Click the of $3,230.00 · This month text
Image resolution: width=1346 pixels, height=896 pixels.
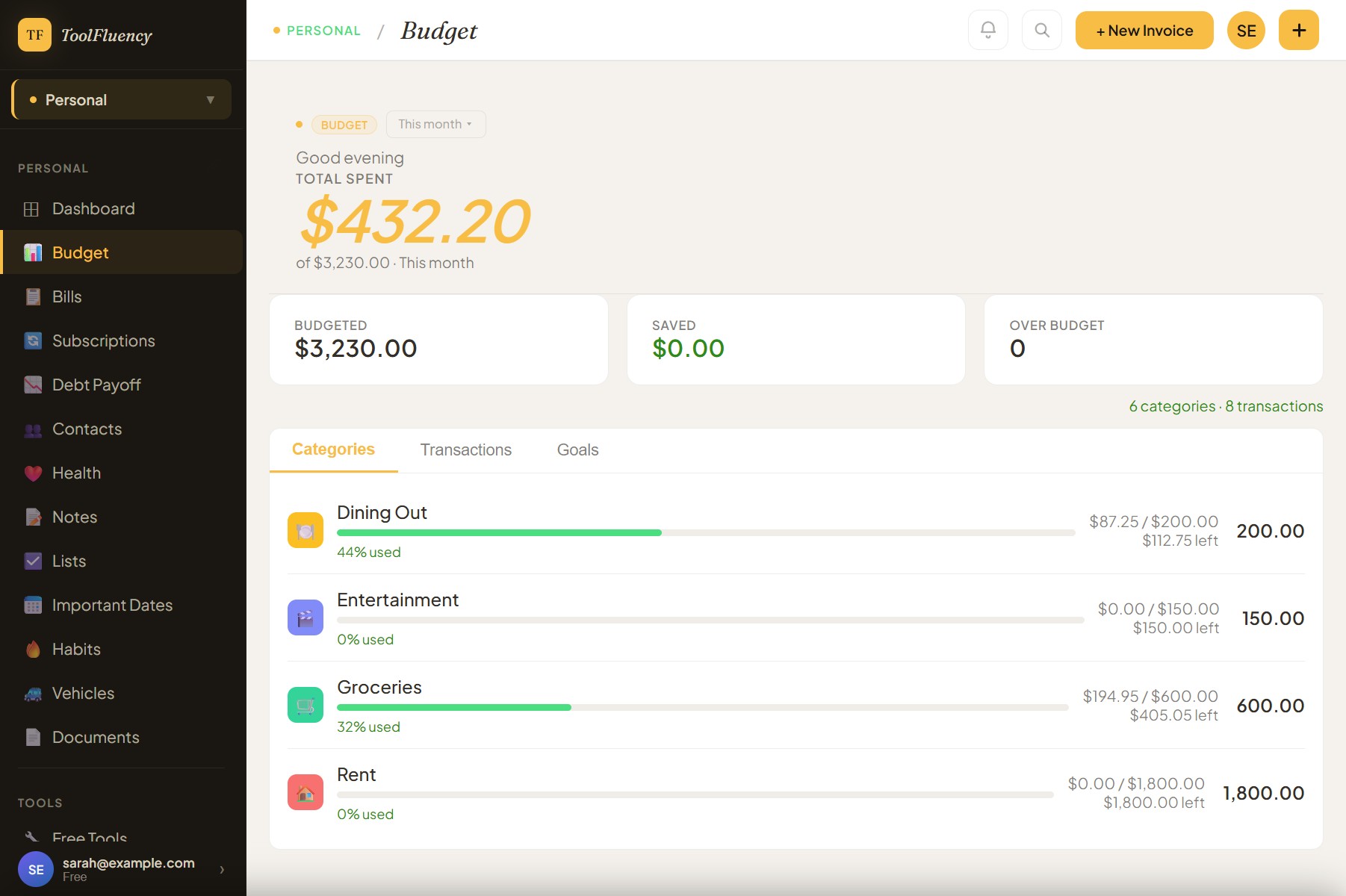click(385, 263)
